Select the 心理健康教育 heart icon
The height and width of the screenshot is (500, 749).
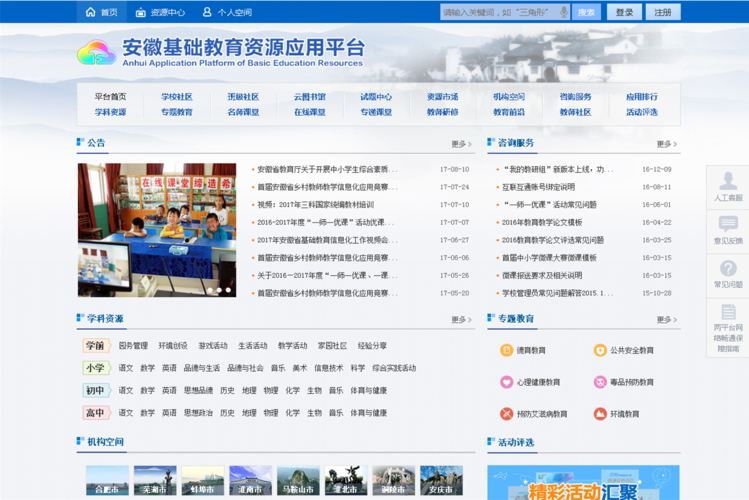tap(506, 382)
